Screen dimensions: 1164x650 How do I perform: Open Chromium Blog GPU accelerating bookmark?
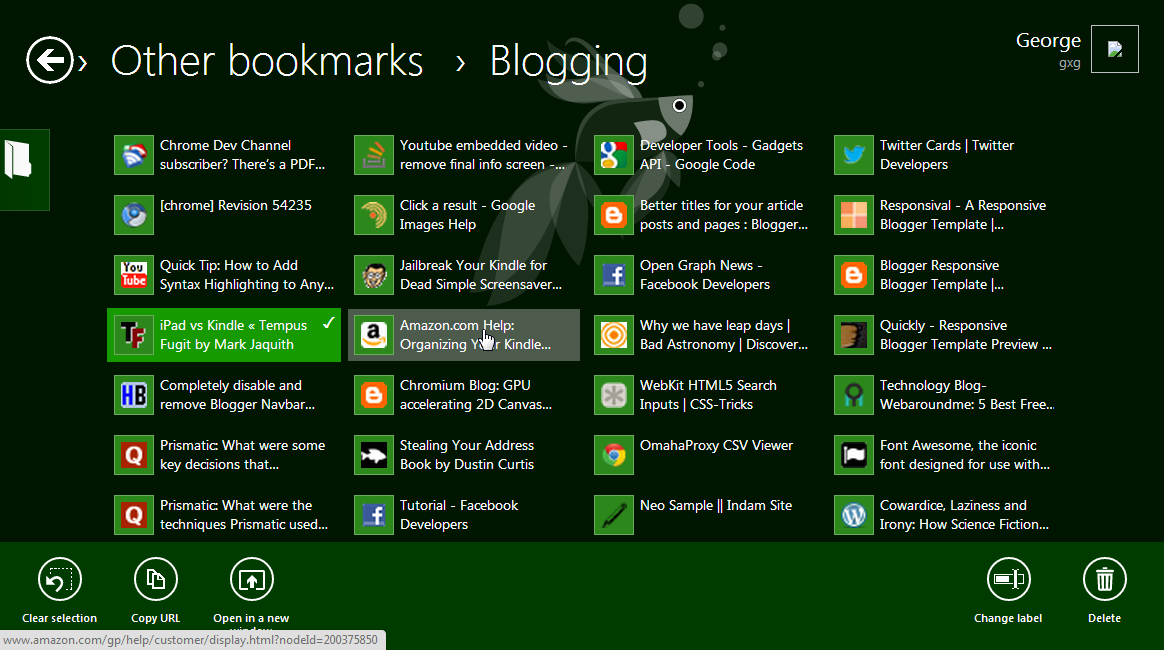[x=474, y=395]
